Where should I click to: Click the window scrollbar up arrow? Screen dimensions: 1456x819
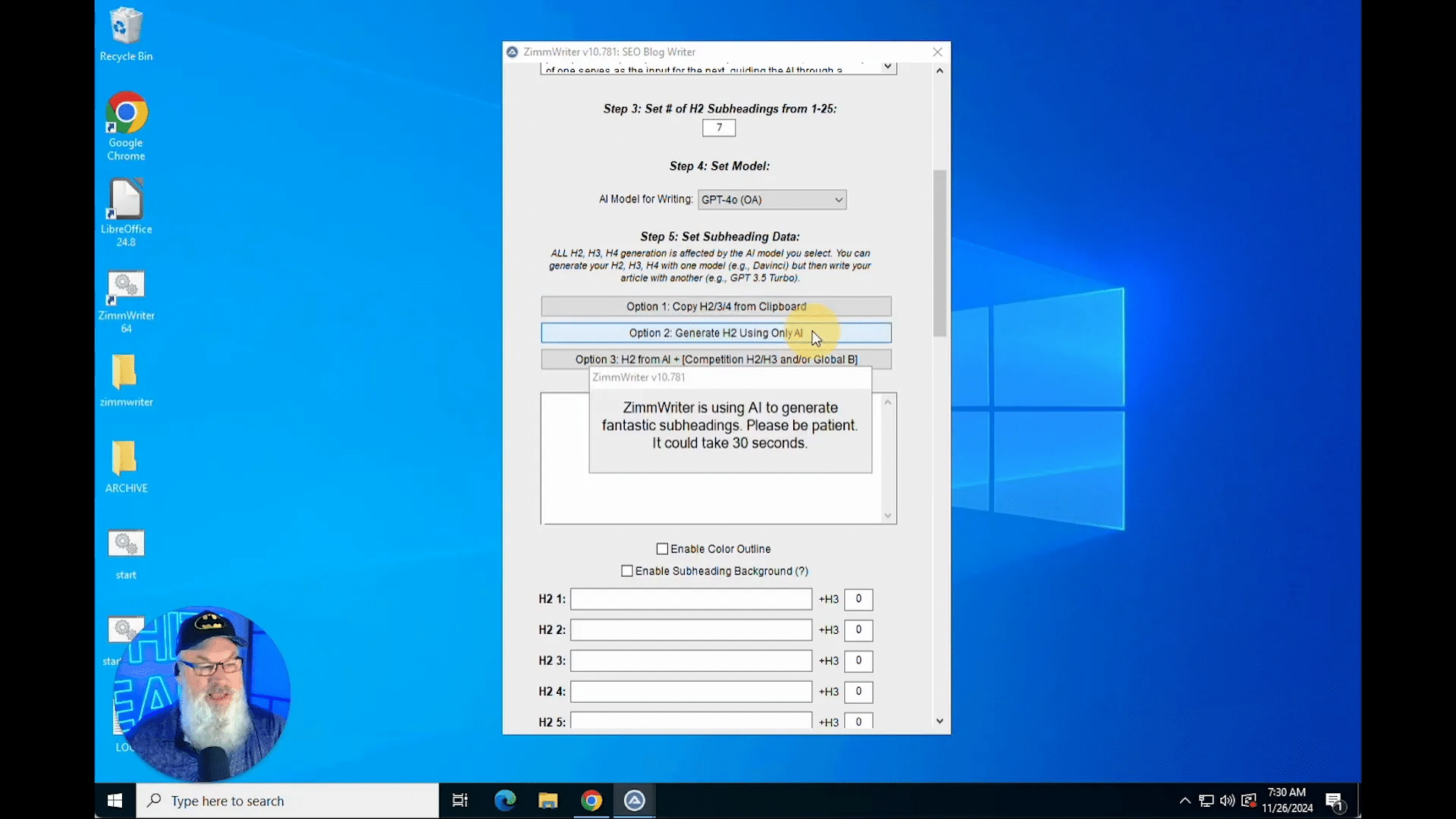[940, 71]
